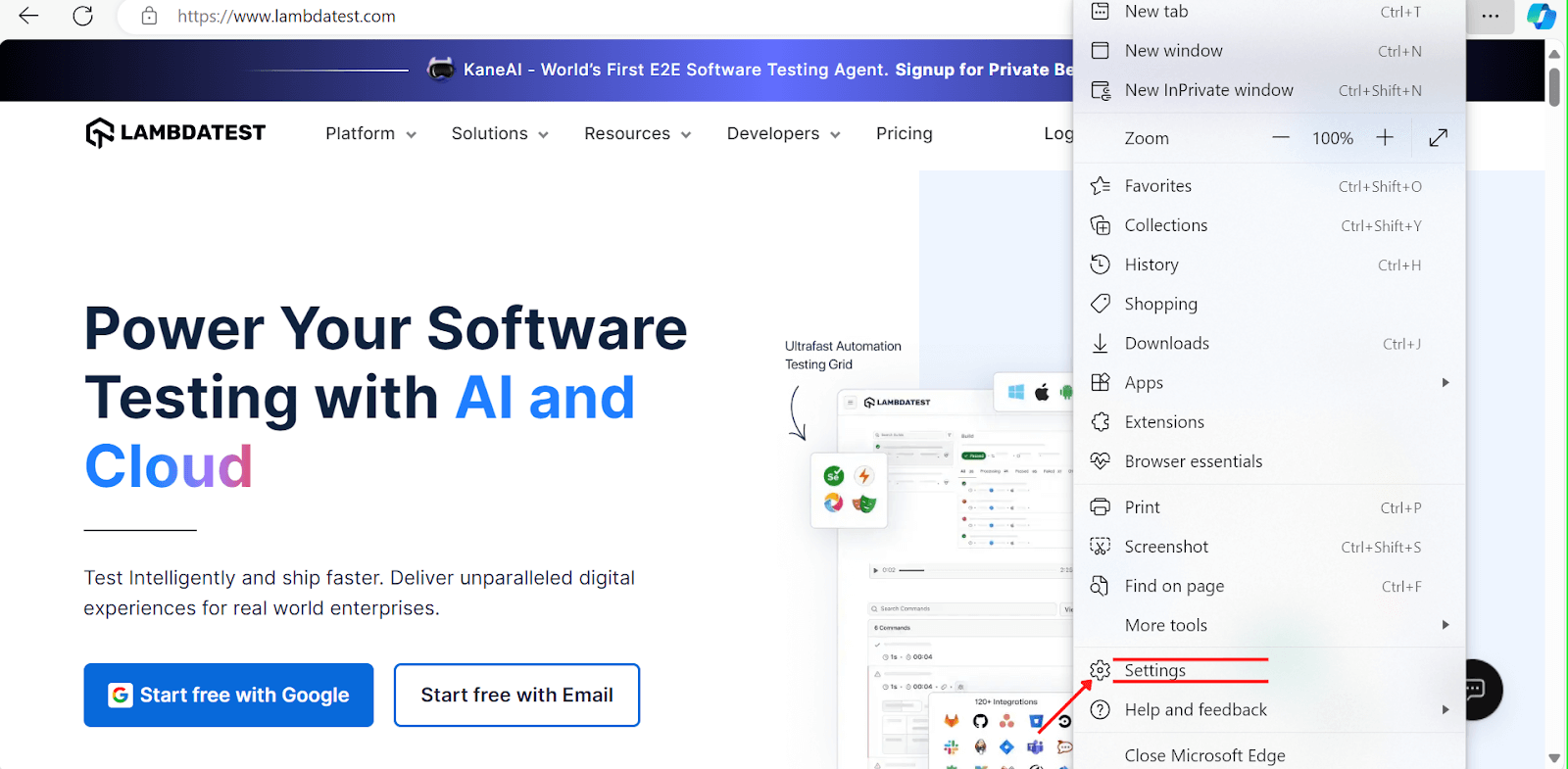Image resolution: width=1568 pixels, height=769 pixels.
Task: Click Start free with Email button
Action: pos(516,695)
